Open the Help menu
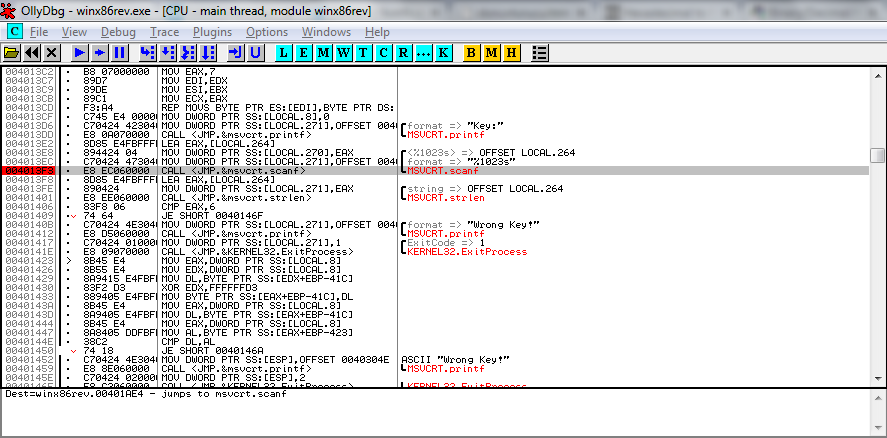Image resolution: width=887 pixels, height=438 pixels. pyautogui.click(x=377, y=32)
